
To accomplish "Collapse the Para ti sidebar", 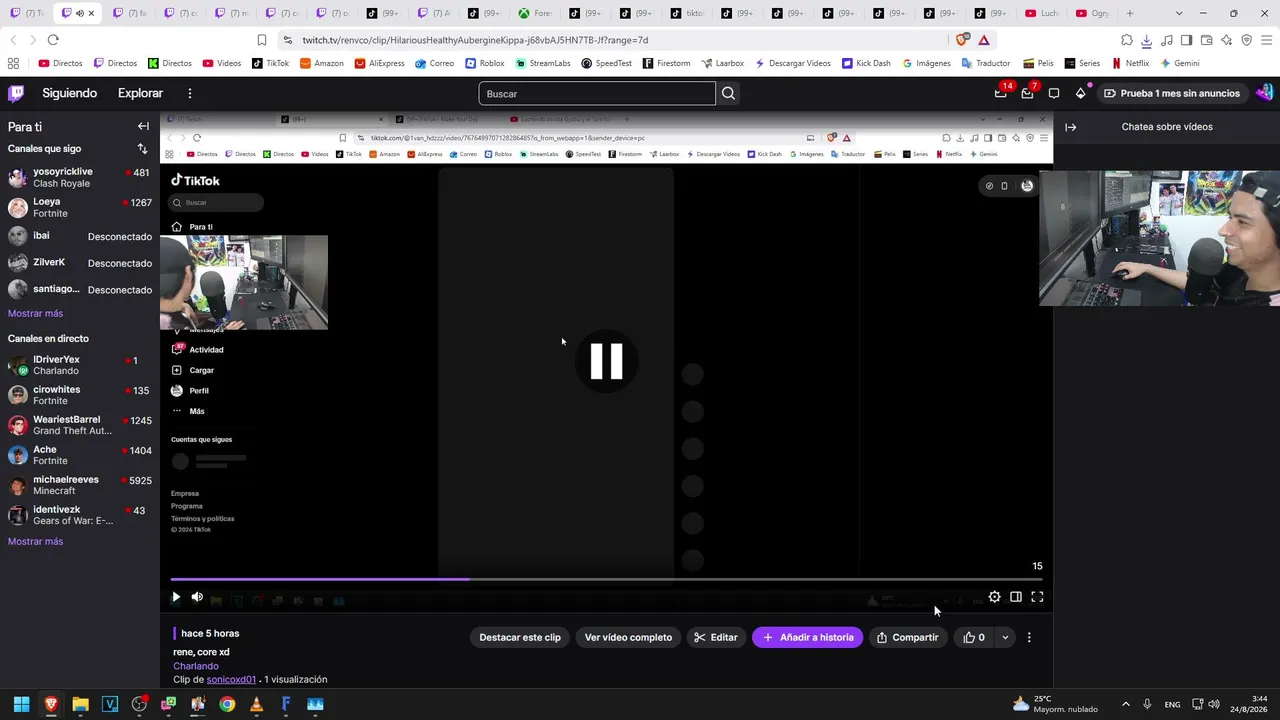I will click(x=143, y=127).
